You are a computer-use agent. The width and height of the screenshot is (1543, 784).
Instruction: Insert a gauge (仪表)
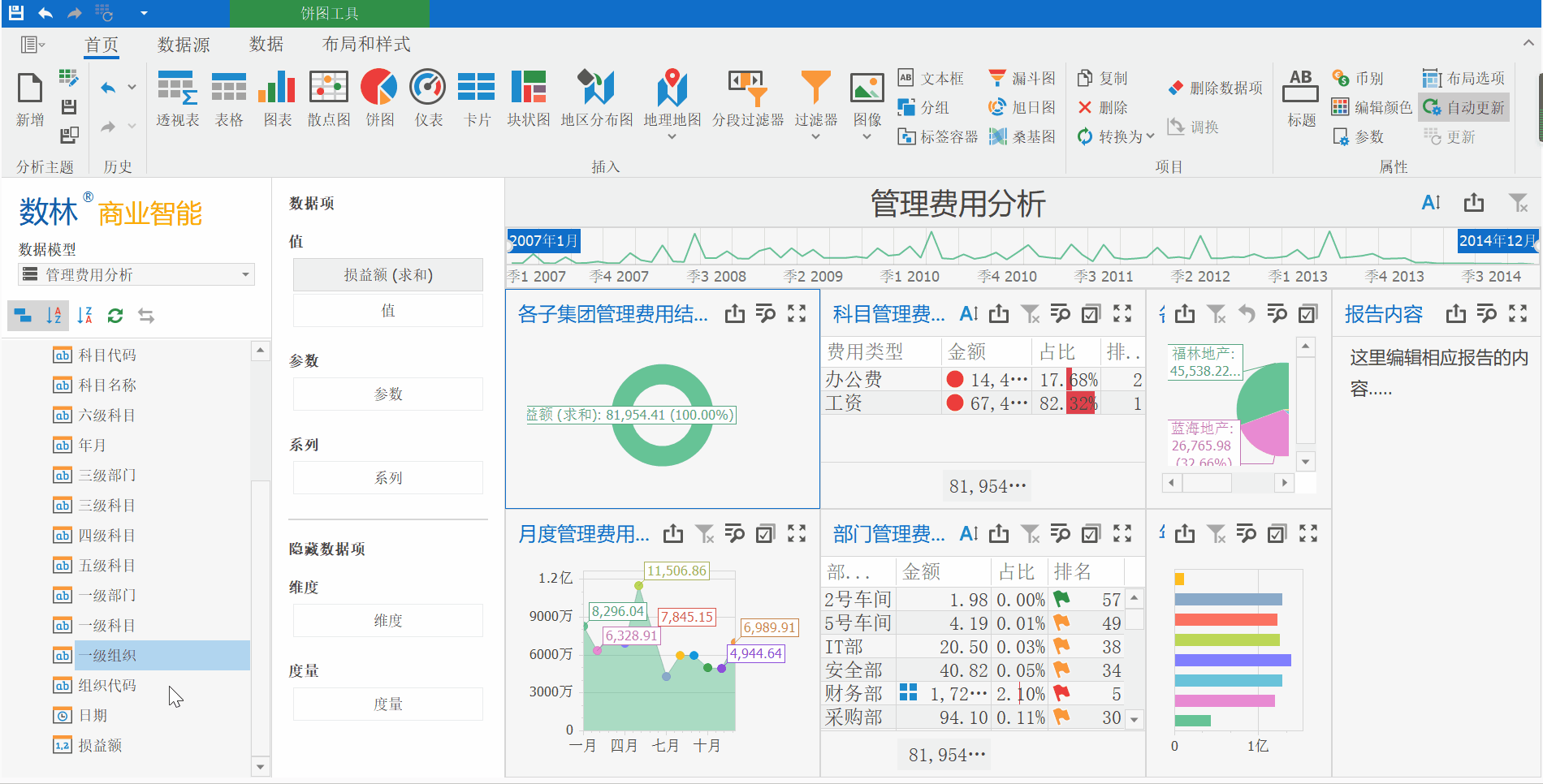tap(428, 99)
